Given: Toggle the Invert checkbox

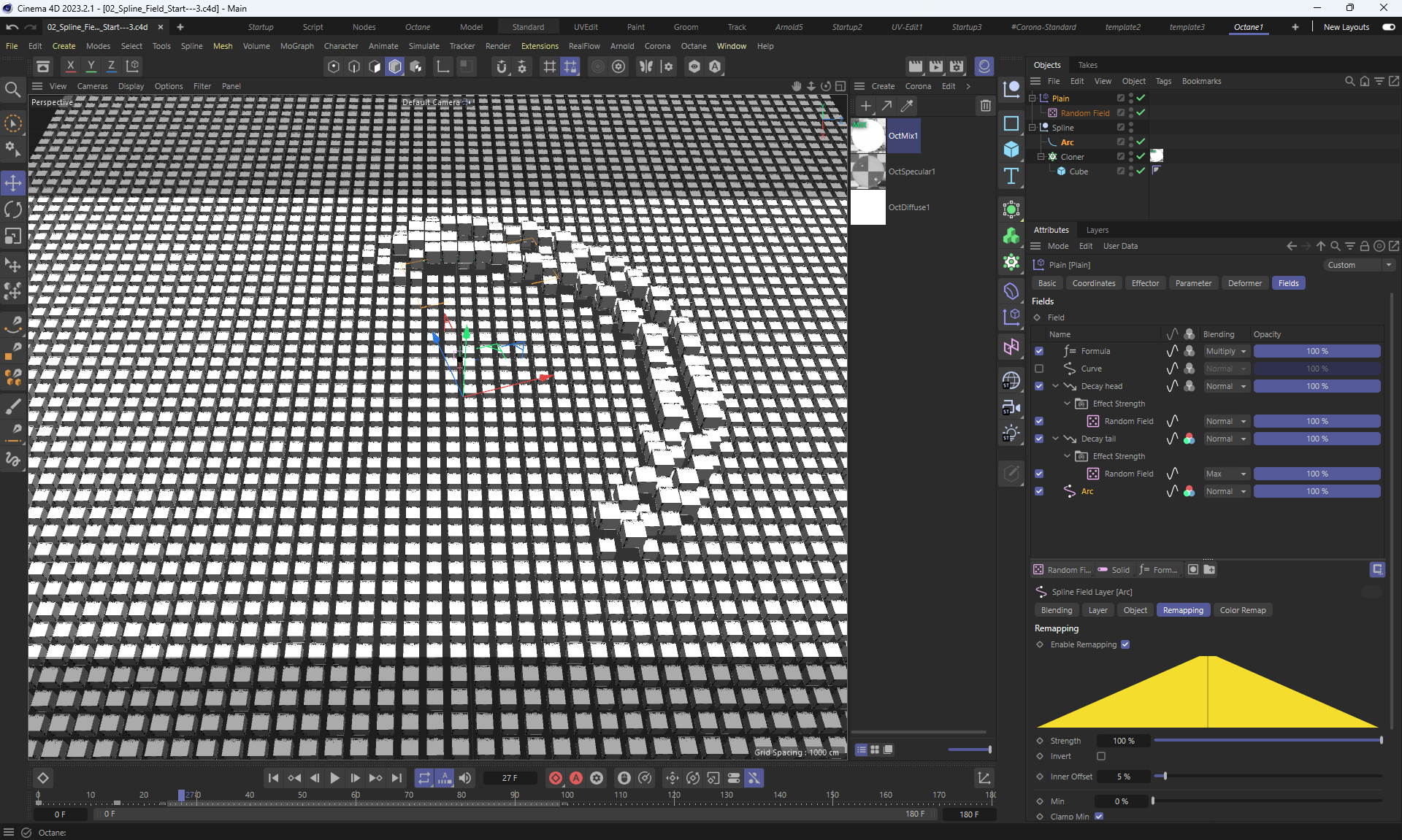Looking at the screenshot, I should [x=1101, y=756].
